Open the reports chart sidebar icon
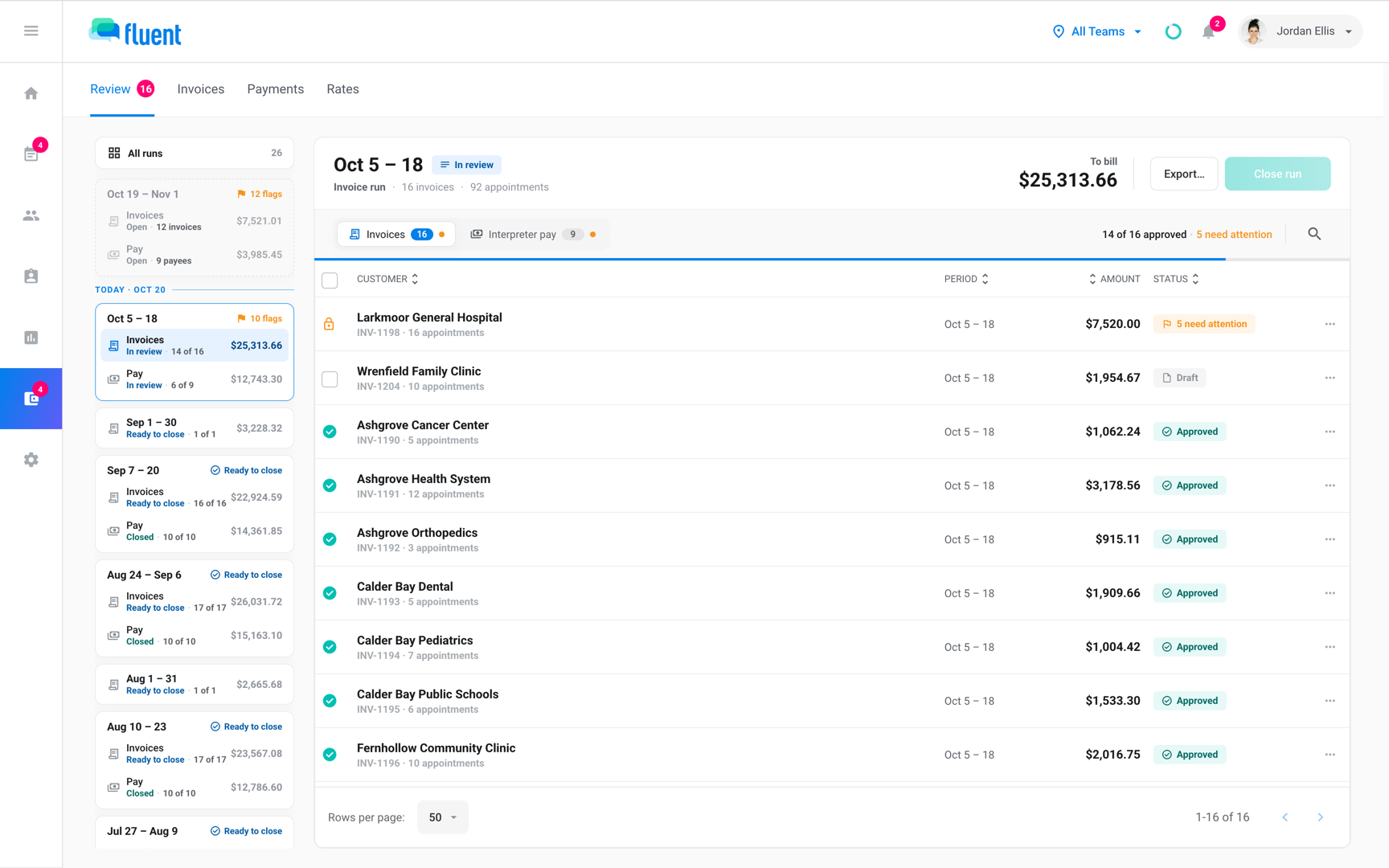Image resolution: width=1389 pixels, height=868 pixels. [x=31, y=338]
